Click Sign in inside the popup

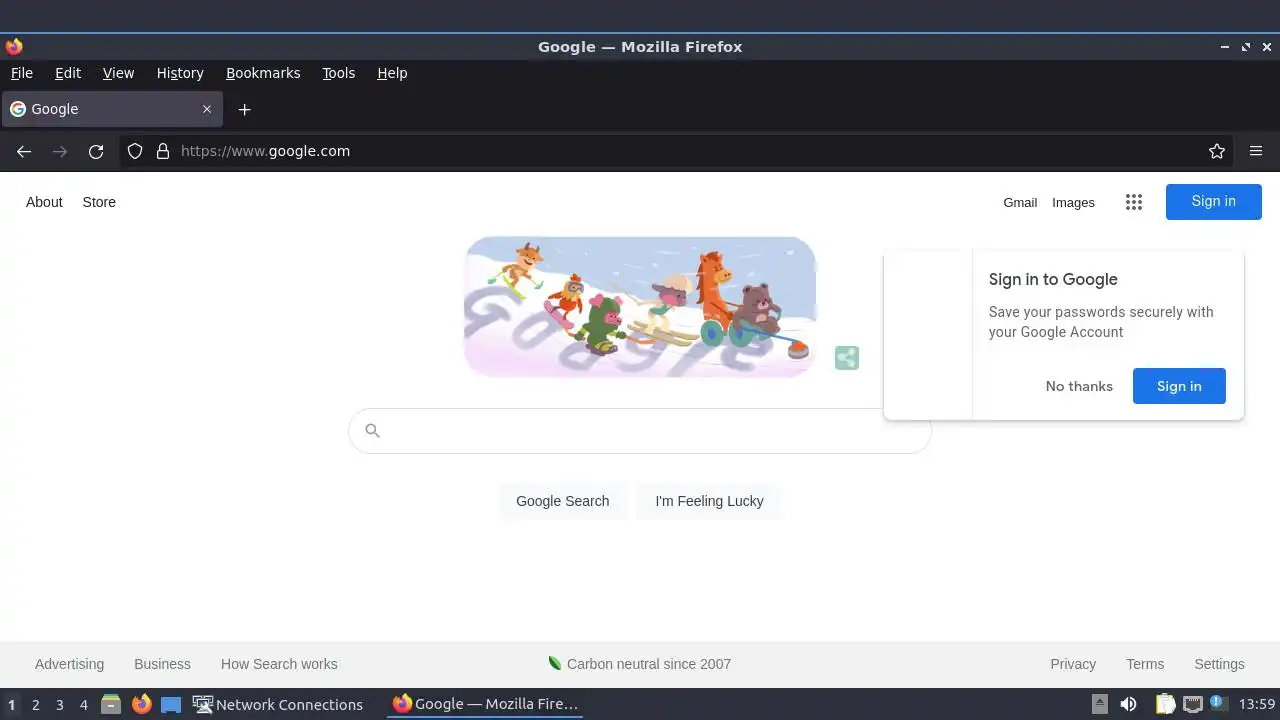1179,386
